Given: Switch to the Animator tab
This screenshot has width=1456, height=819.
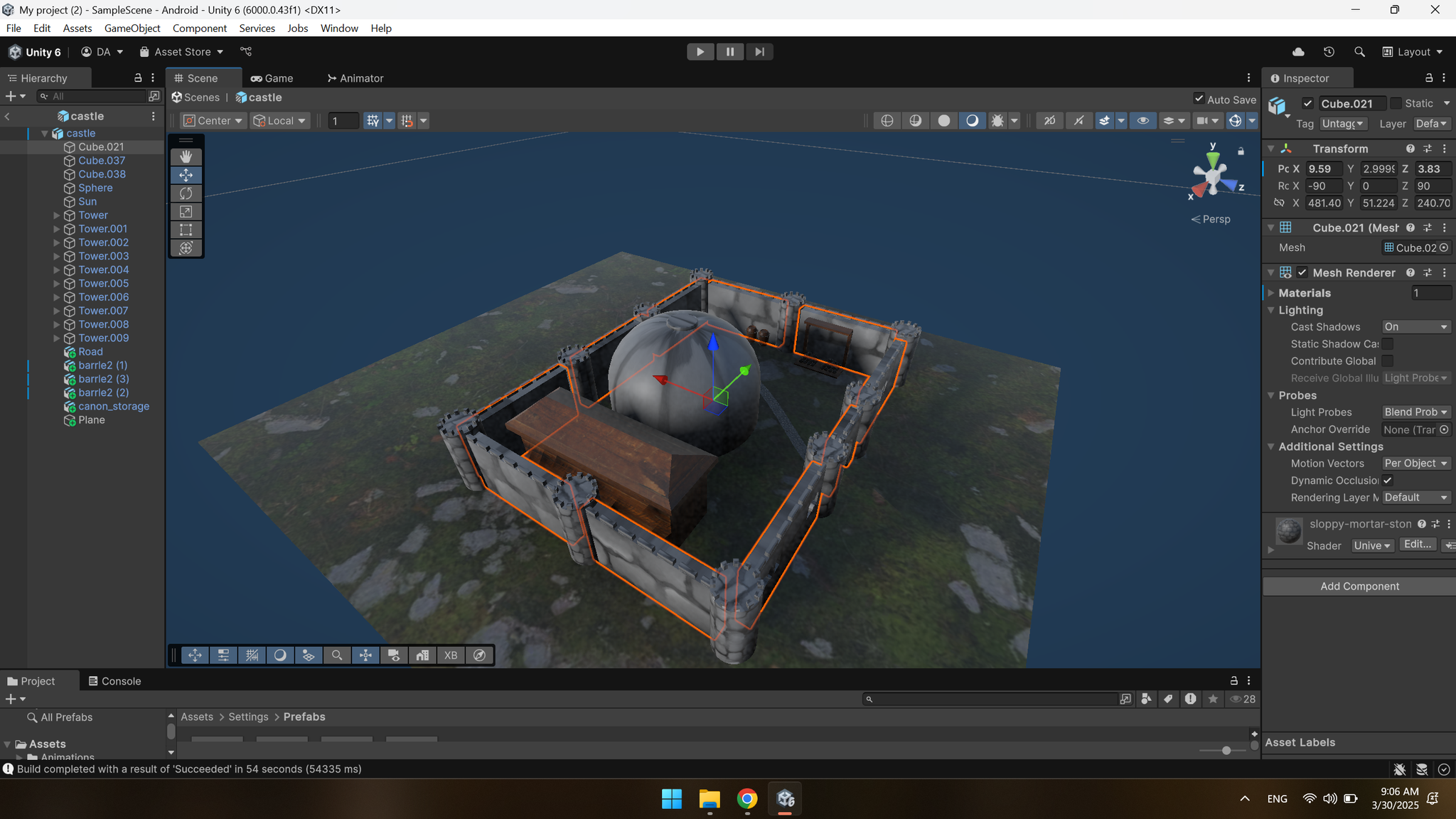Looking at the screenshot, I should tap(355, 78).
